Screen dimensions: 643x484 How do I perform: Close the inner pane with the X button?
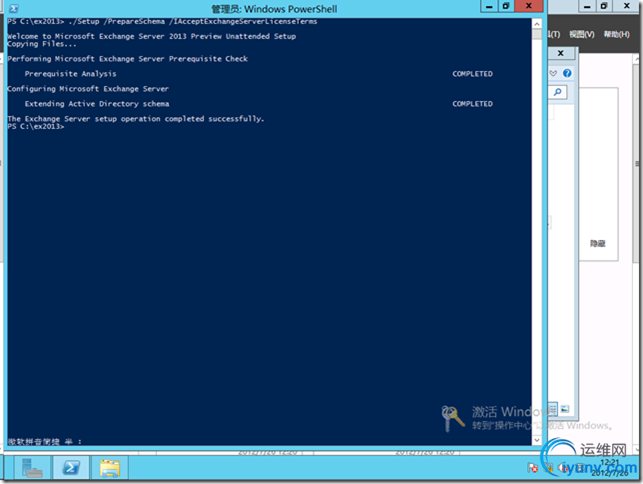point(561,53)
